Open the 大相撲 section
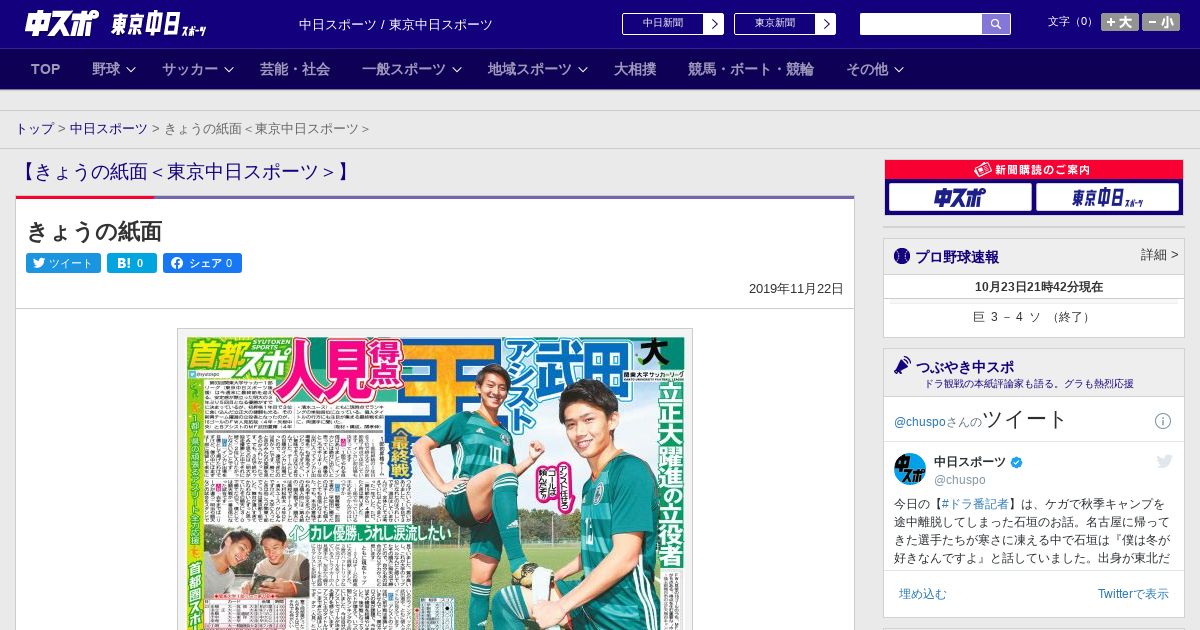Screen dimensions: 1200x630 635,69
